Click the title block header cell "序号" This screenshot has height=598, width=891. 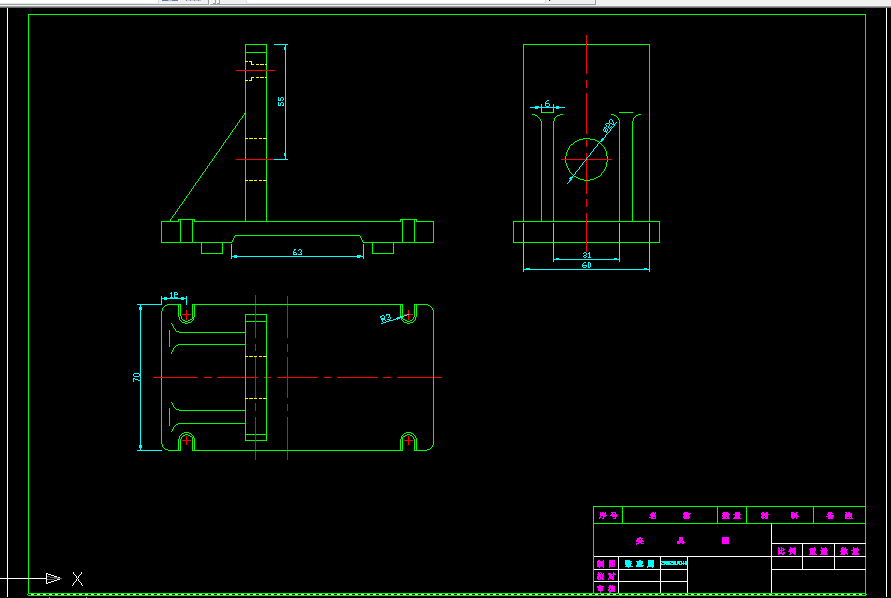(x=608, y=516)
